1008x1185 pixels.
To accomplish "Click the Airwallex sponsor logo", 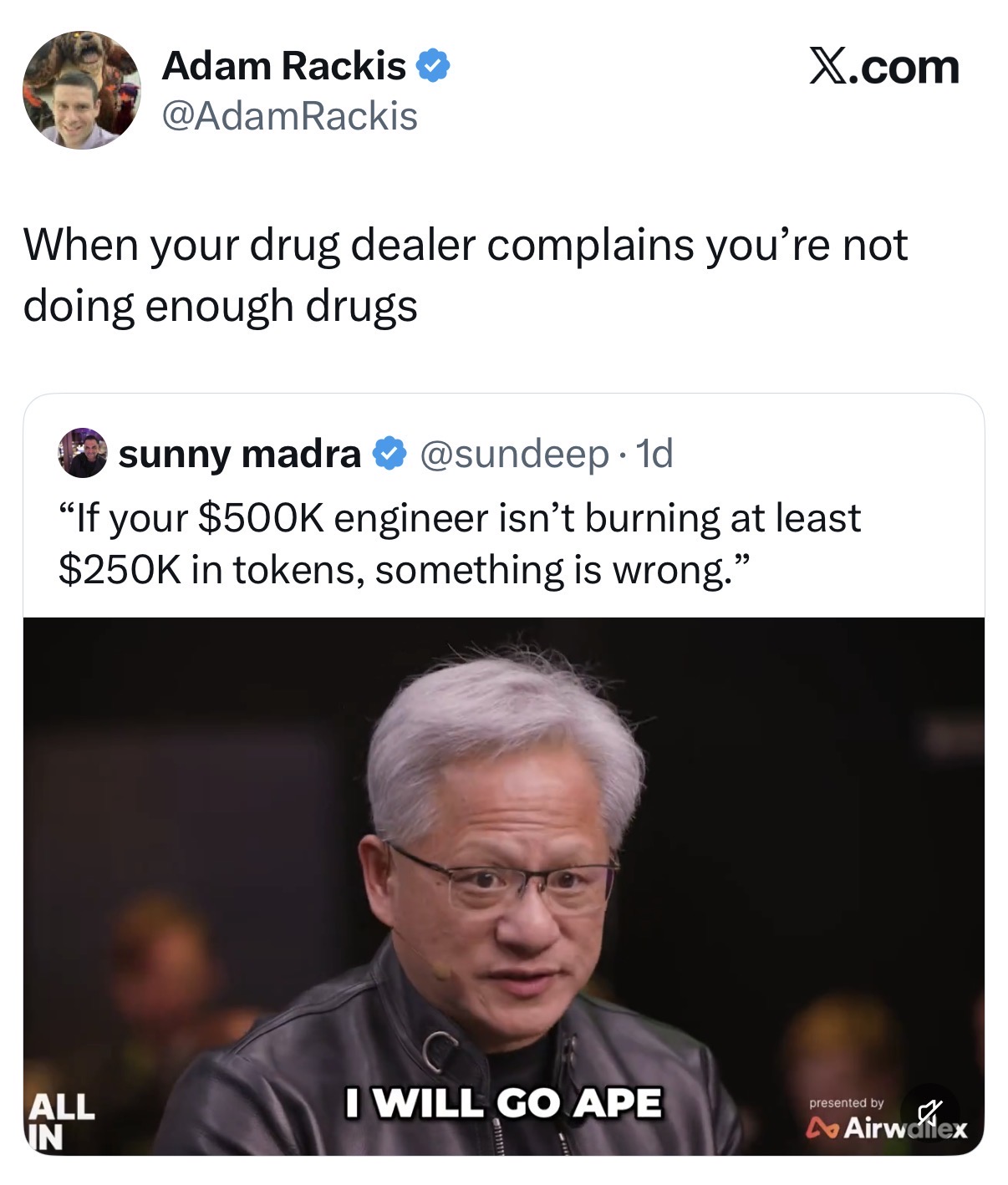I will 886,1129.
